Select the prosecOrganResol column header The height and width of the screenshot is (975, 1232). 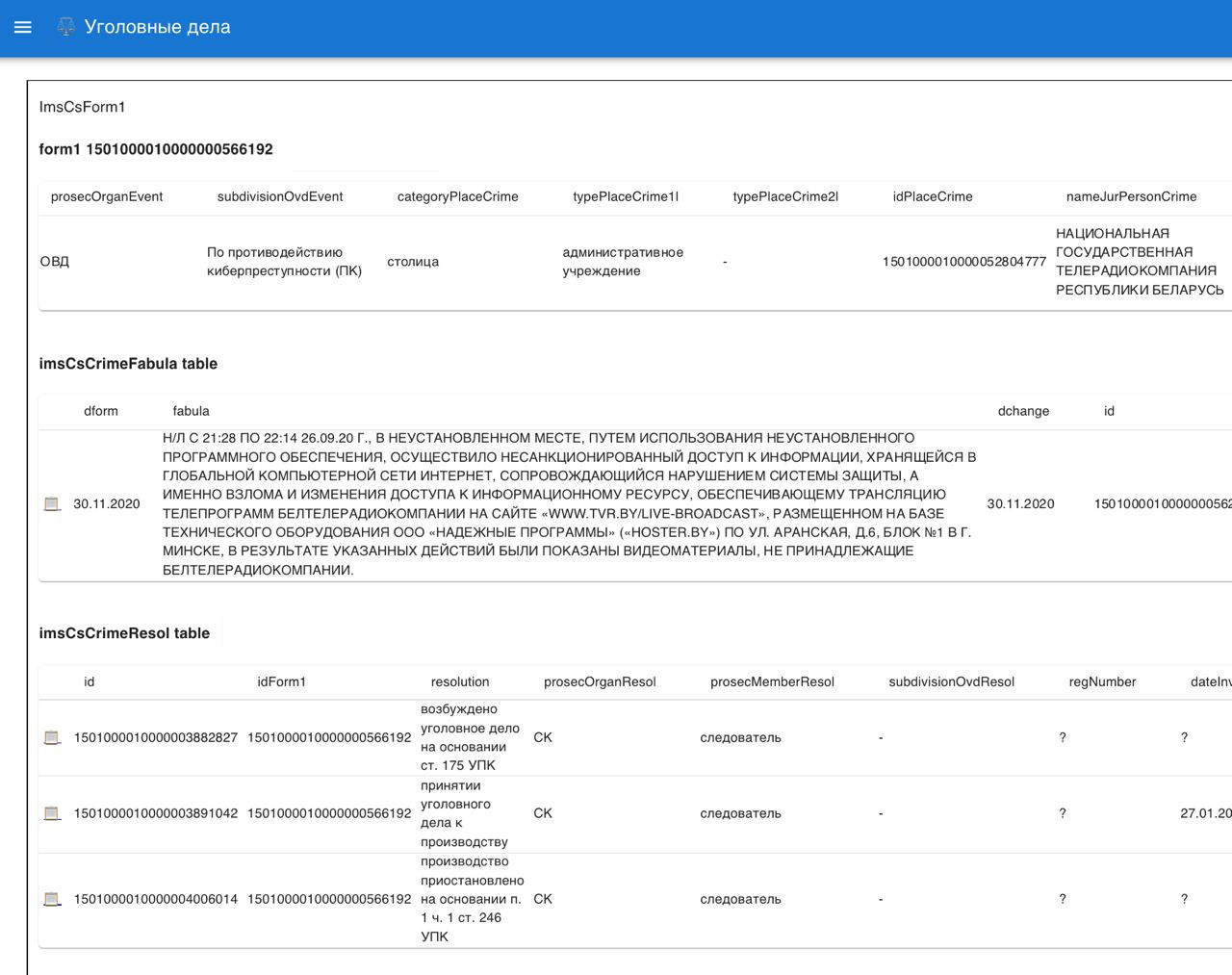tap(600, 681)
